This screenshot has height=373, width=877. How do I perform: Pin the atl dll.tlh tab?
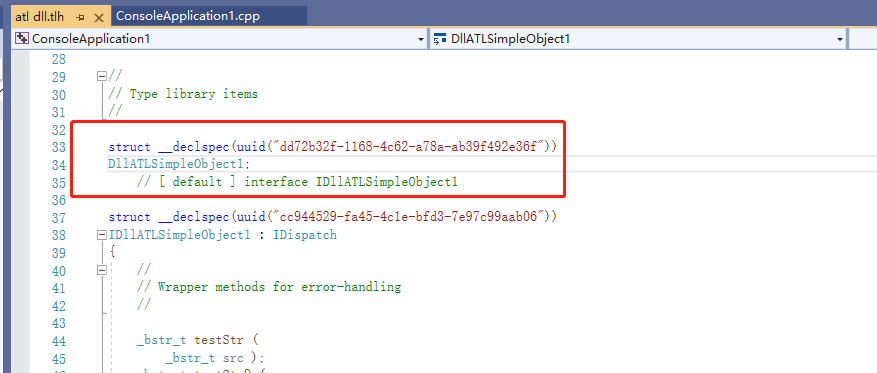click(x=80, y=17)
